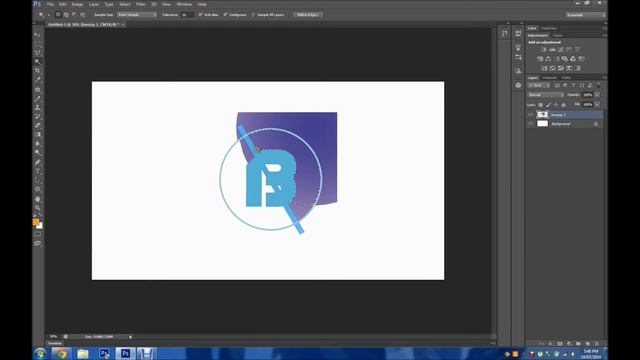Click the foreground orange color swatch

pyautogui.click(x=36, y=222)
